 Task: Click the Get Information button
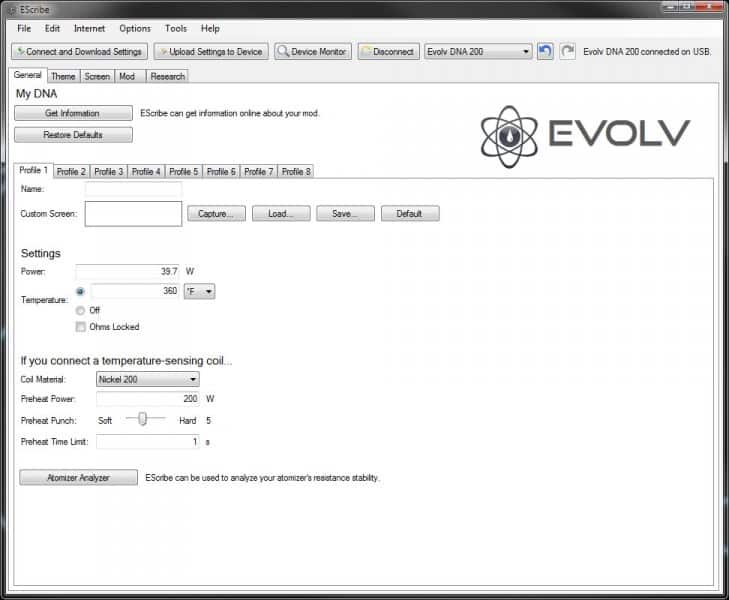73,113
